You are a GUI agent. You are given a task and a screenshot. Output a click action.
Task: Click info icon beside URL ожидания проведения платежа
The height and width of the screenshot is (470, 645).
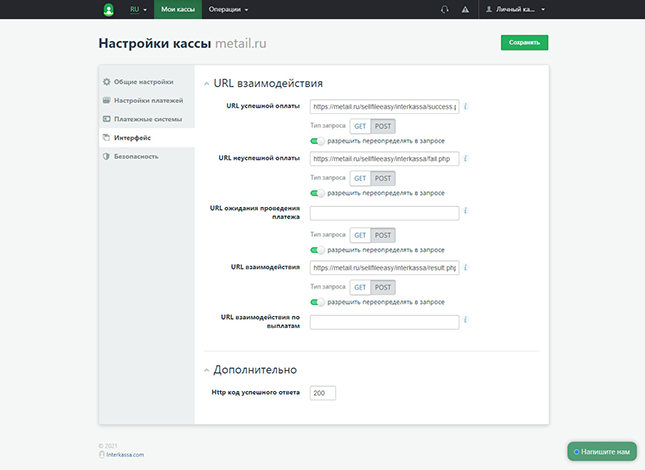pos(467,212)
